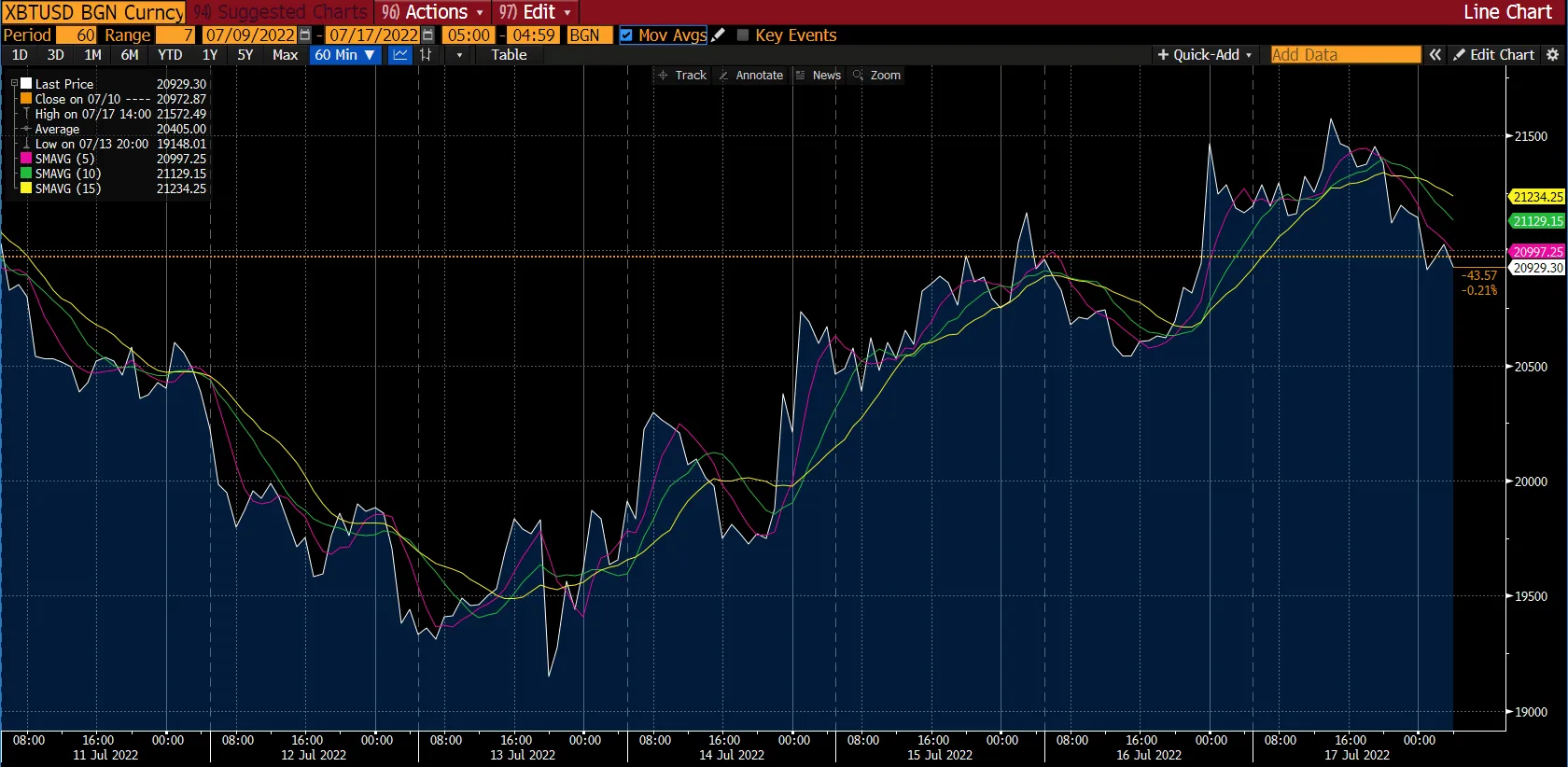Viewport: 1568px width, 767px height.
Task: Click the Last Price white color swatch
Action: coord(27,84)
